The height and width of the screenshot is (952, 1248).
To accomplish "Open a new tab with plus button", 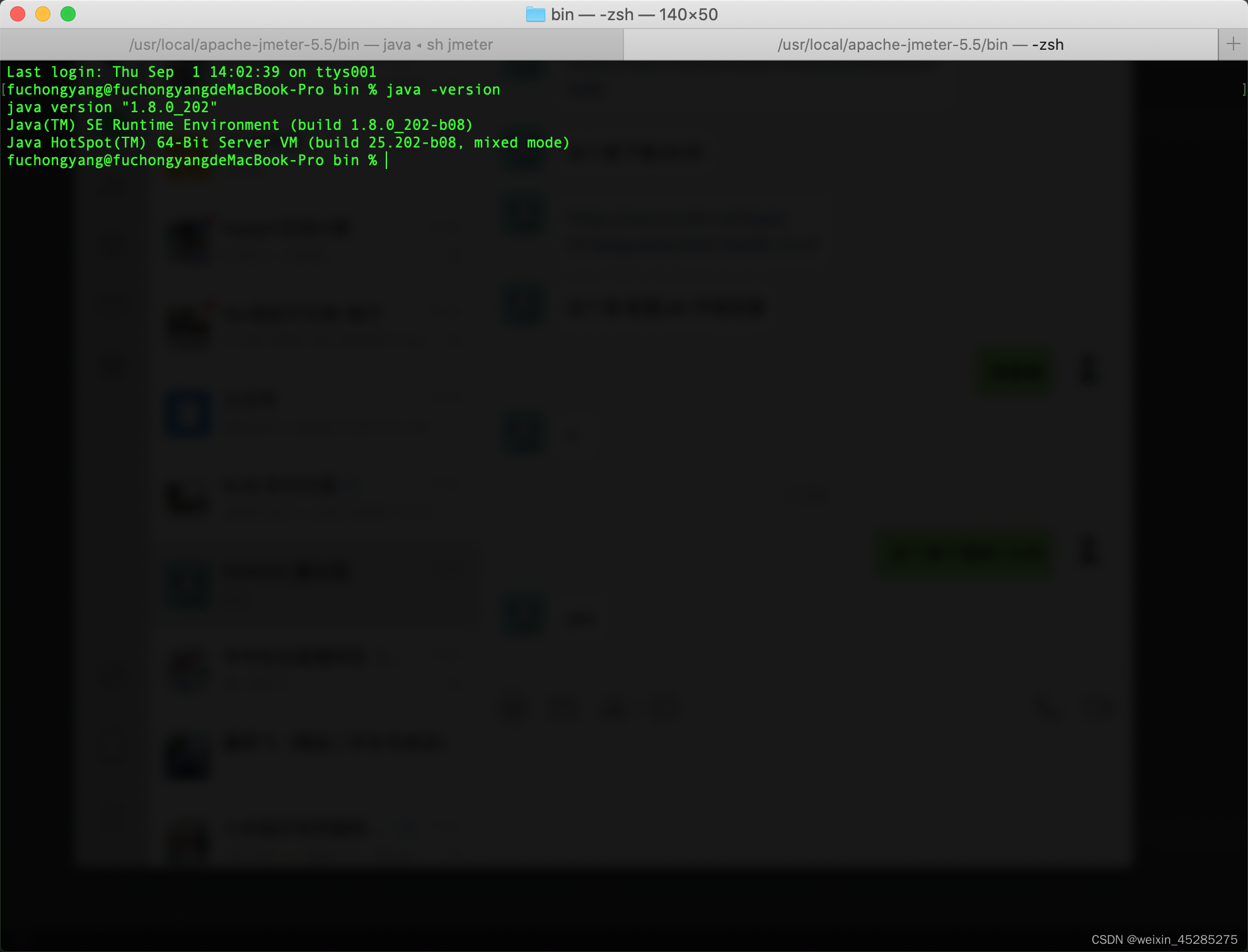I will [1233, 44].
